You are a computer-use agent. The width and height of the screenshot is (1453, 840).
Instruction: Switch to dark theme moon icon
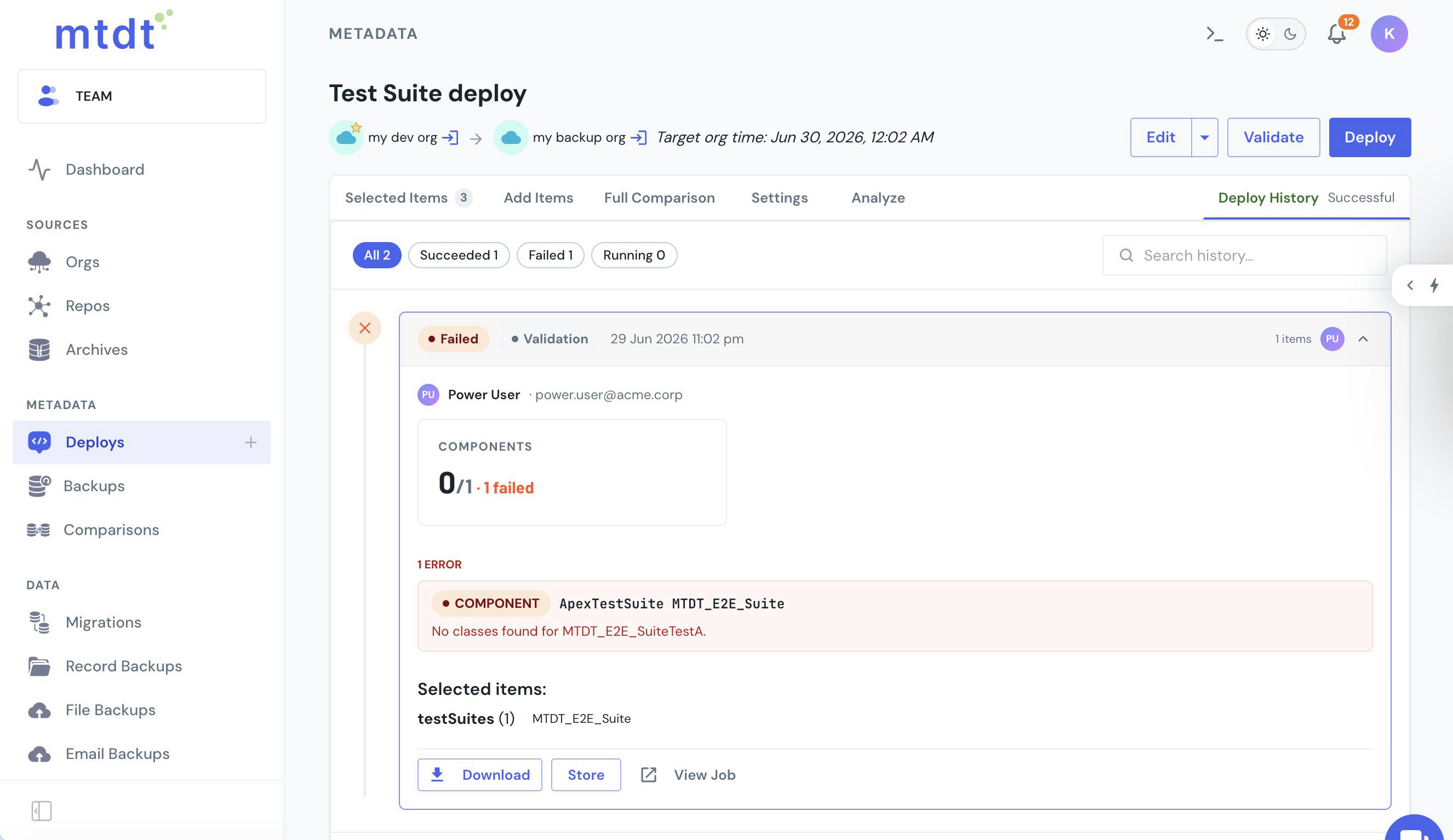point(1290,34)
